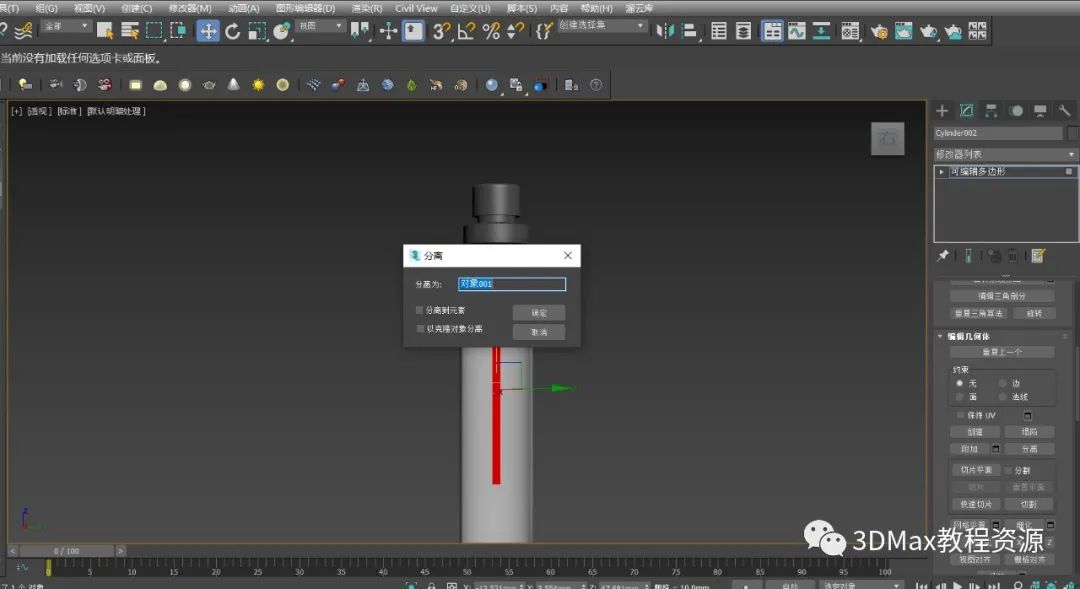
Task: Enable the 分离到元素 checkbox
Action: 420,310
